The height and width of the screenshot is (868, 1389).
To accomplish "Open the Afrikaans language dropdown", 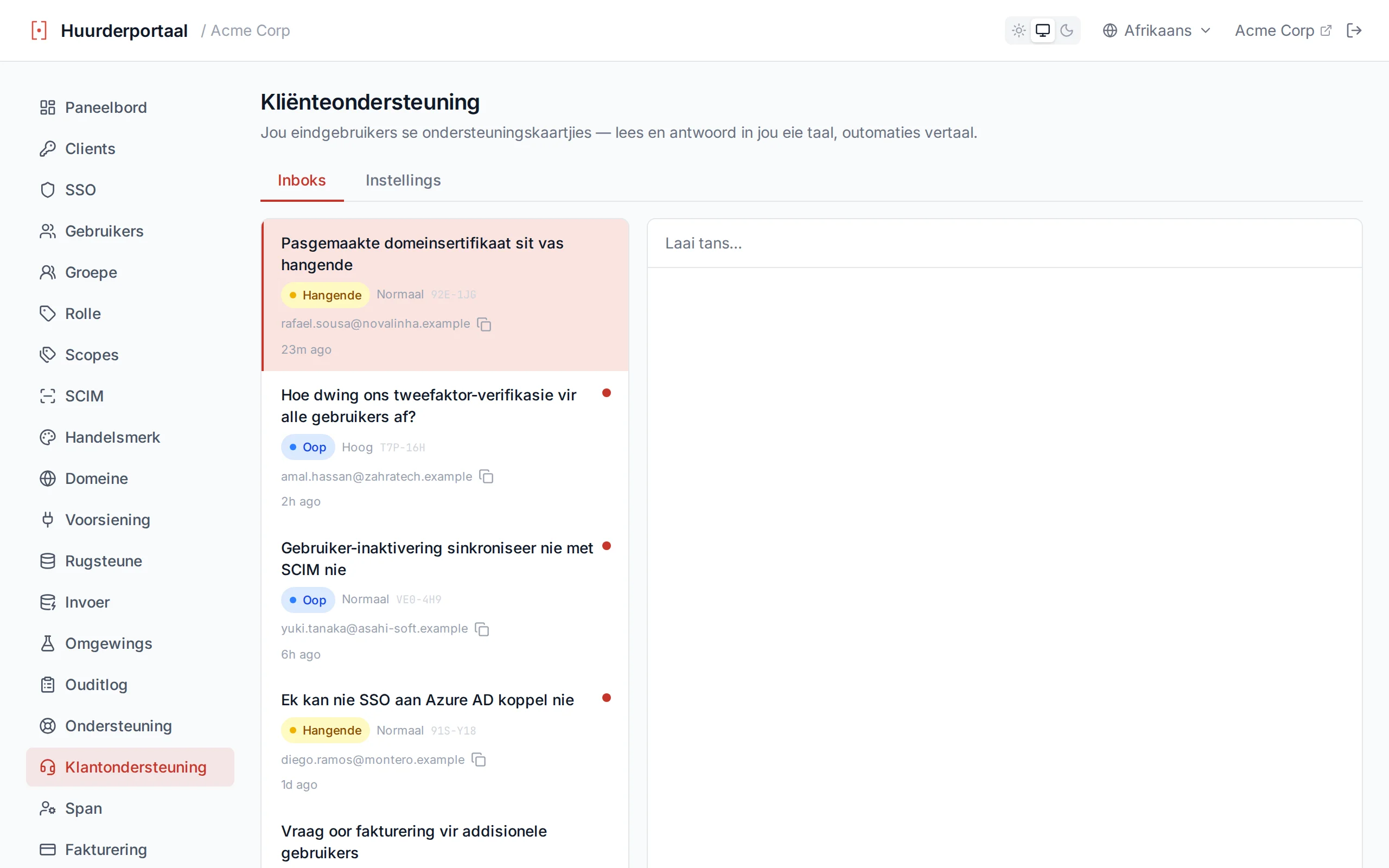I will point(1157,30).
